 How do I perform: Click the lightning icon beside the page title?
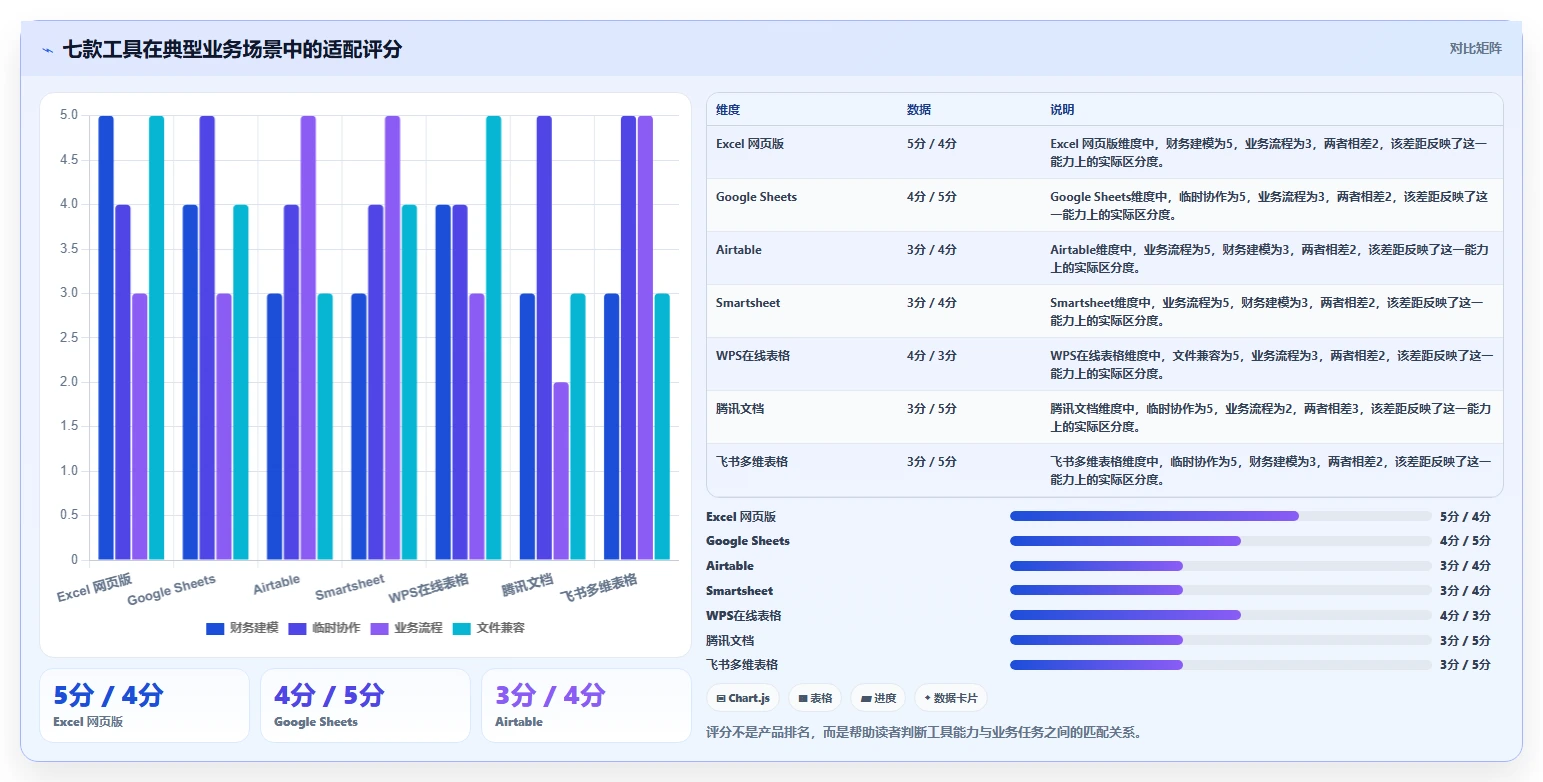tap(48, 50)
